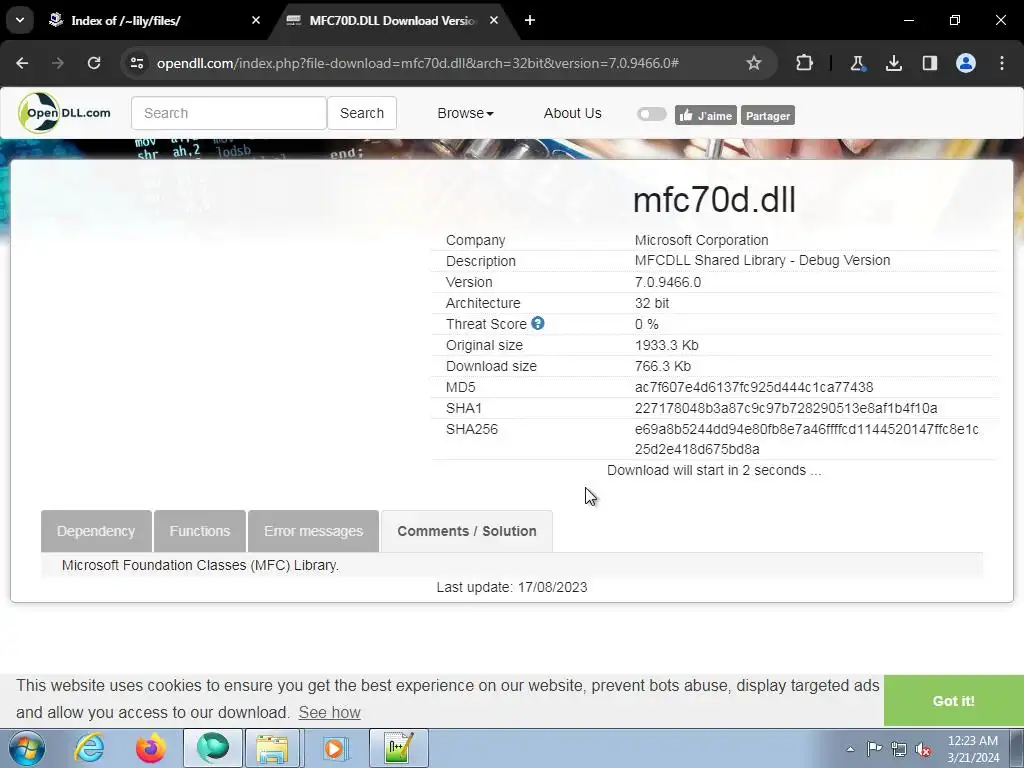
Task: Launch Internet Explorer from taskbar
Action: (x=89, y=748)
